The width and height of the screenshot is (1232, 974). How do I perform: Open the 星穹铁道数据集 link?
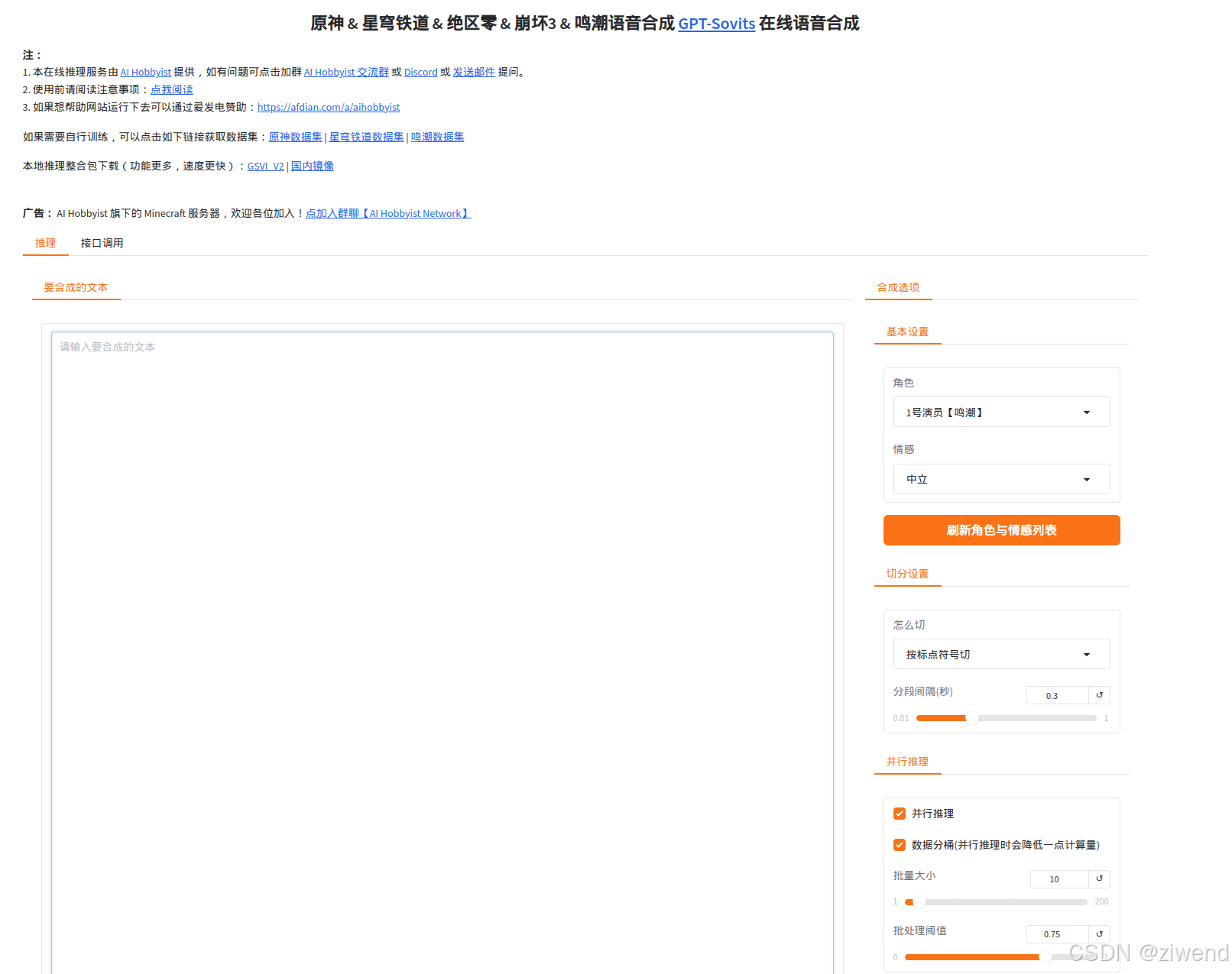pos(366,138)
